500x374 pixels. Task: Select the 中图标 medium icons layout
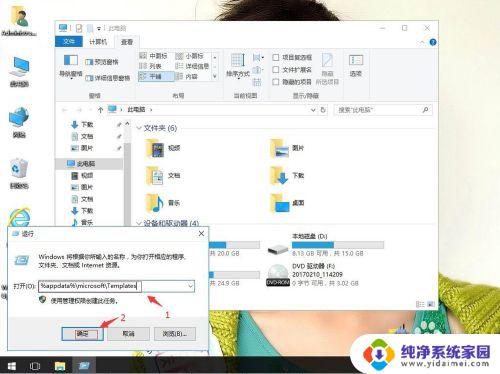pyautogui.click(x=153, y=56)
